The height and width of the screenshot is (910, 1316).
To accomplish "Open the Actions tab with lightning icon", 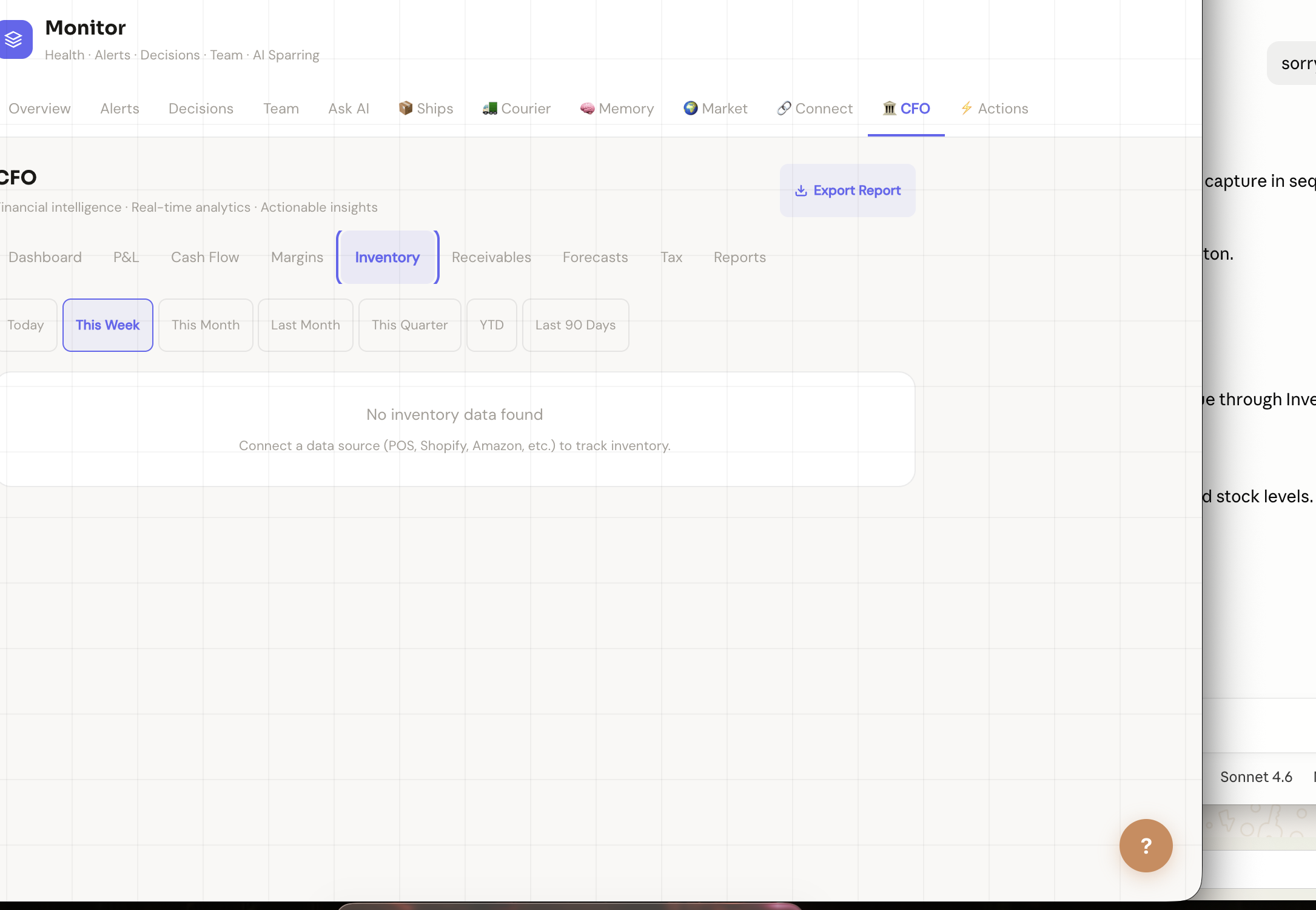I will tap(994, 109).
